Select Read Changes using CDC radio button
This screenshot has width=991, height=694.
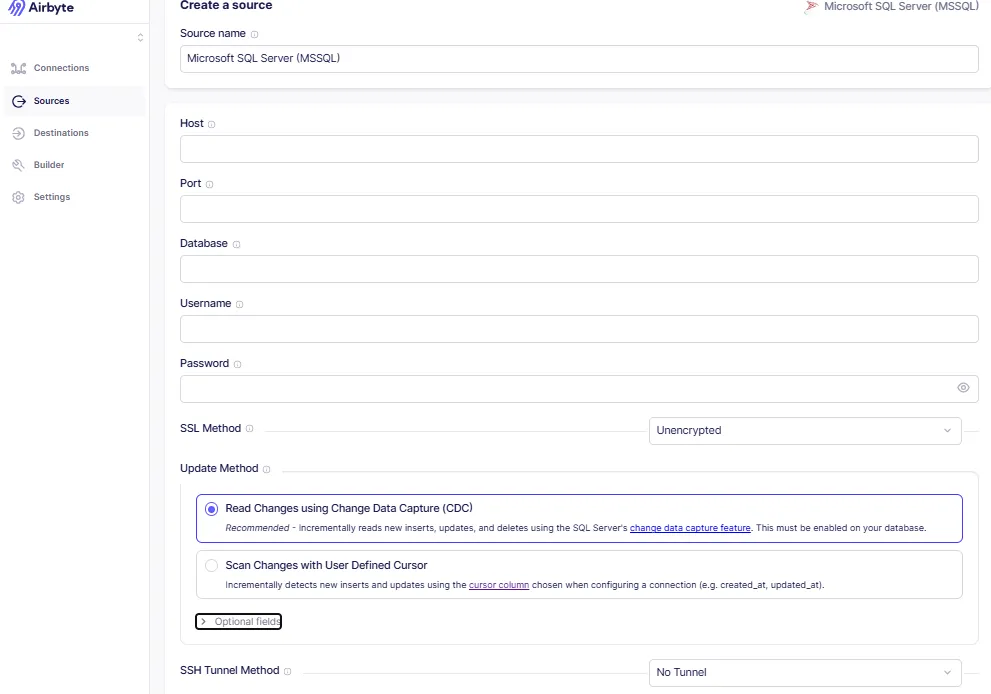coord(212,509)
